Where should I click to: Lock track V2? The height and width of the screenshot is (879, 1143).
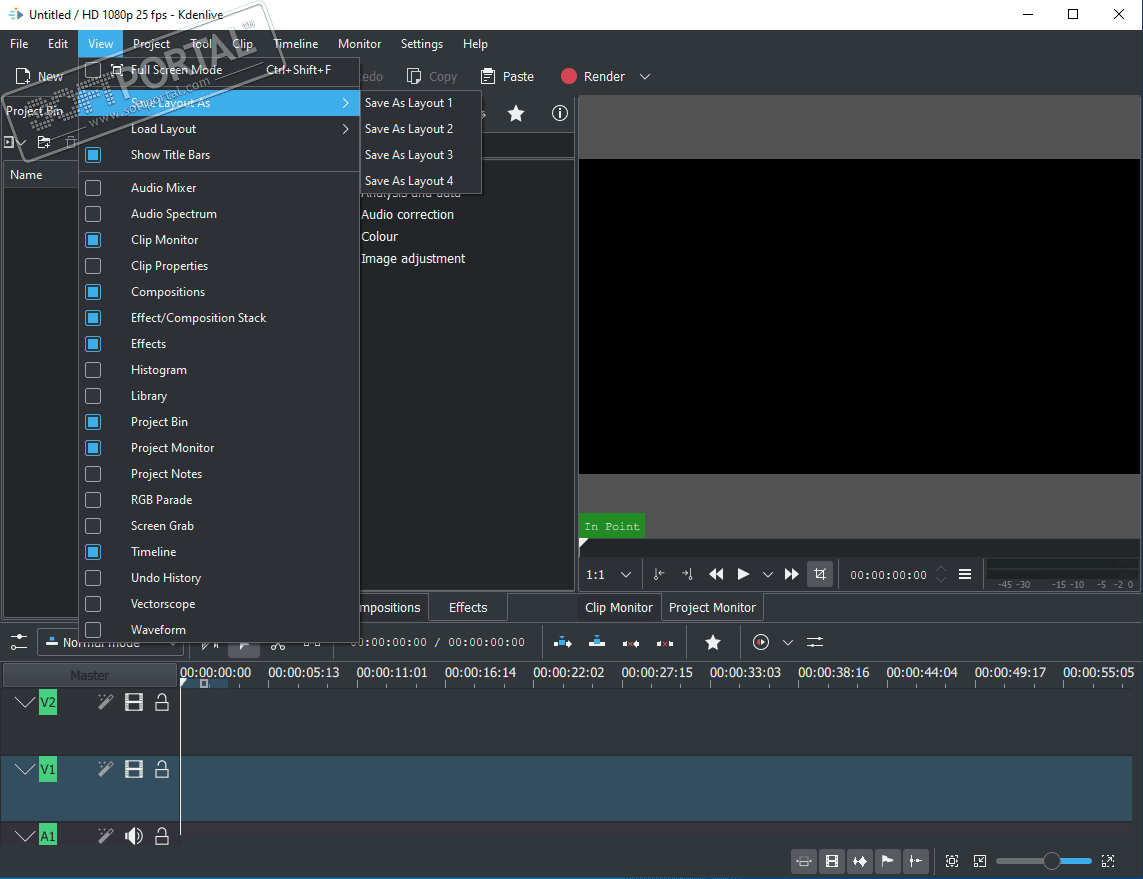[162, 702]
